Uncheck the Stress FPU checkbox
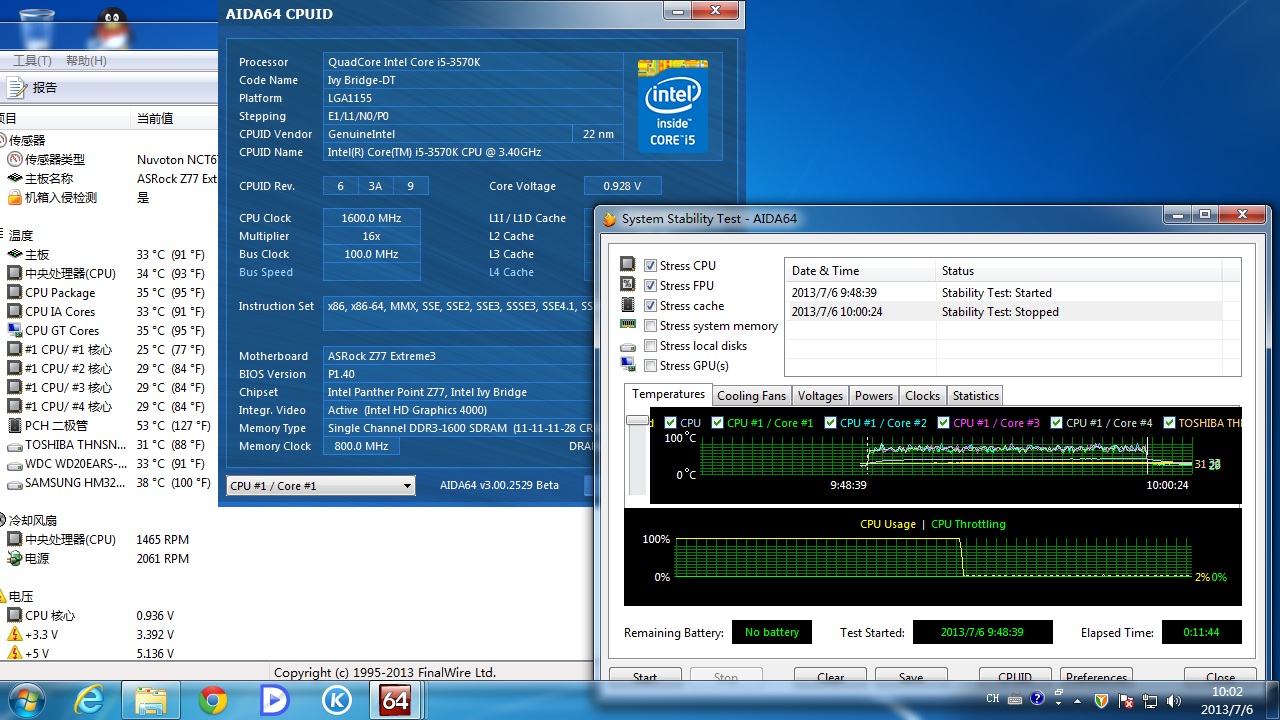 coord(651,285)
